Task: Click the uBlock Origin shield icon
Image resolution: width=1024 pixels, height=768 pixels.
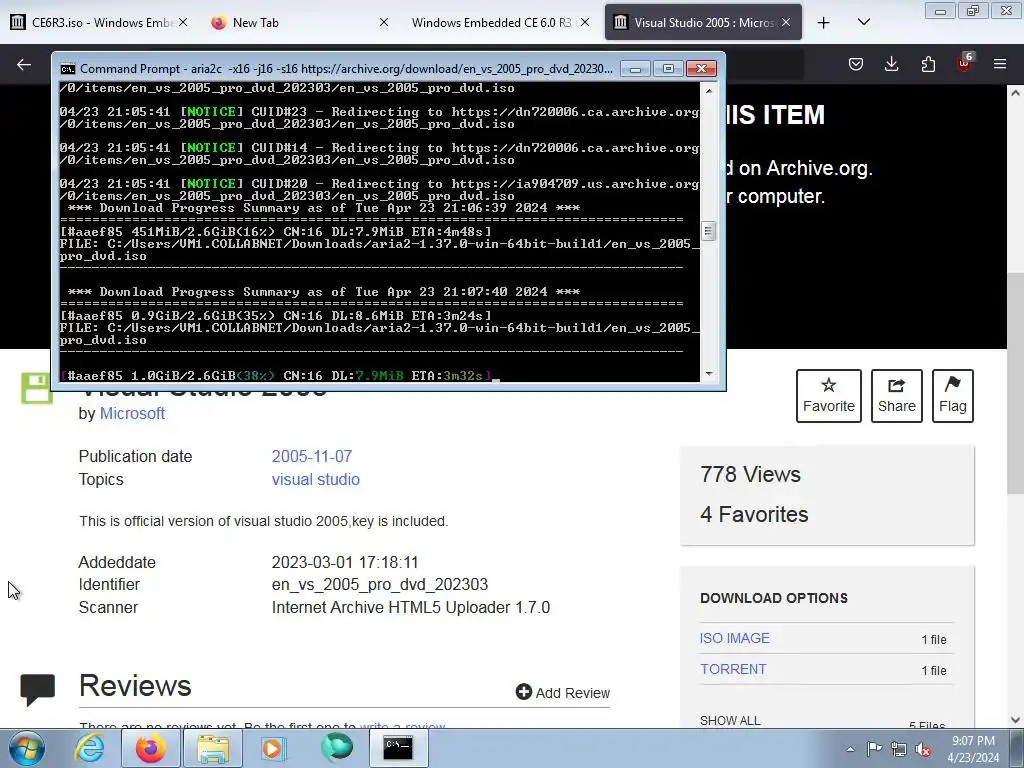Action: pyautogui.click(x=964, y=64)
